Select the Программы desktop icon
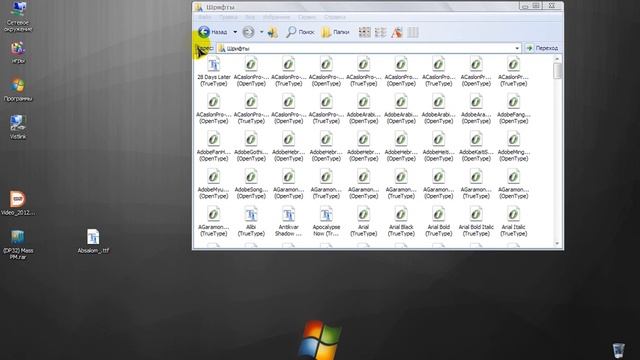The width and height of the screenshot is (640, 360). tap(18, 90)
